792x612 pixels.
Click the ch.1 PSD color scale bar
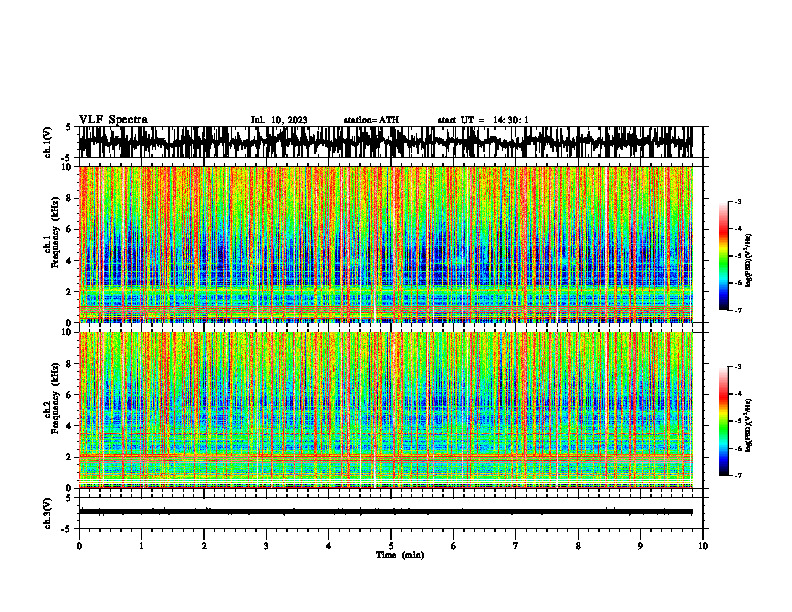pyautogui.click(x=723, y=256)
